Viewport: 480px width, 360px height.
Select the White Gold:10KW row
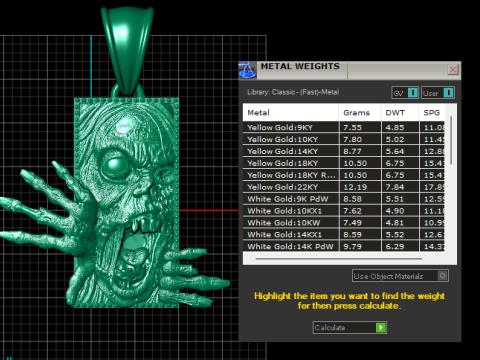coord(344,223)
